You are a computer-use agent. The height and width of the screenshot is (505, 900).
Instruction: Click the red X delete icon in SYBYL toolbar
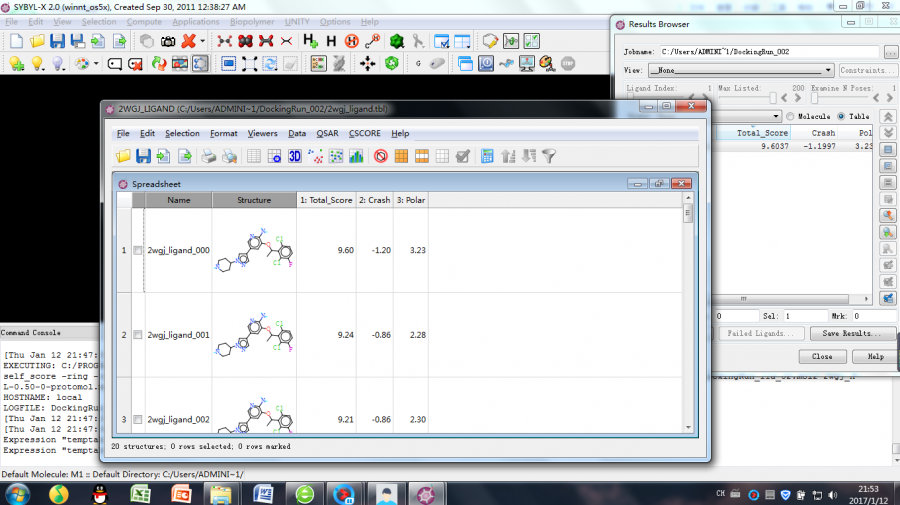pyautogui.click(x=188, y=41)
